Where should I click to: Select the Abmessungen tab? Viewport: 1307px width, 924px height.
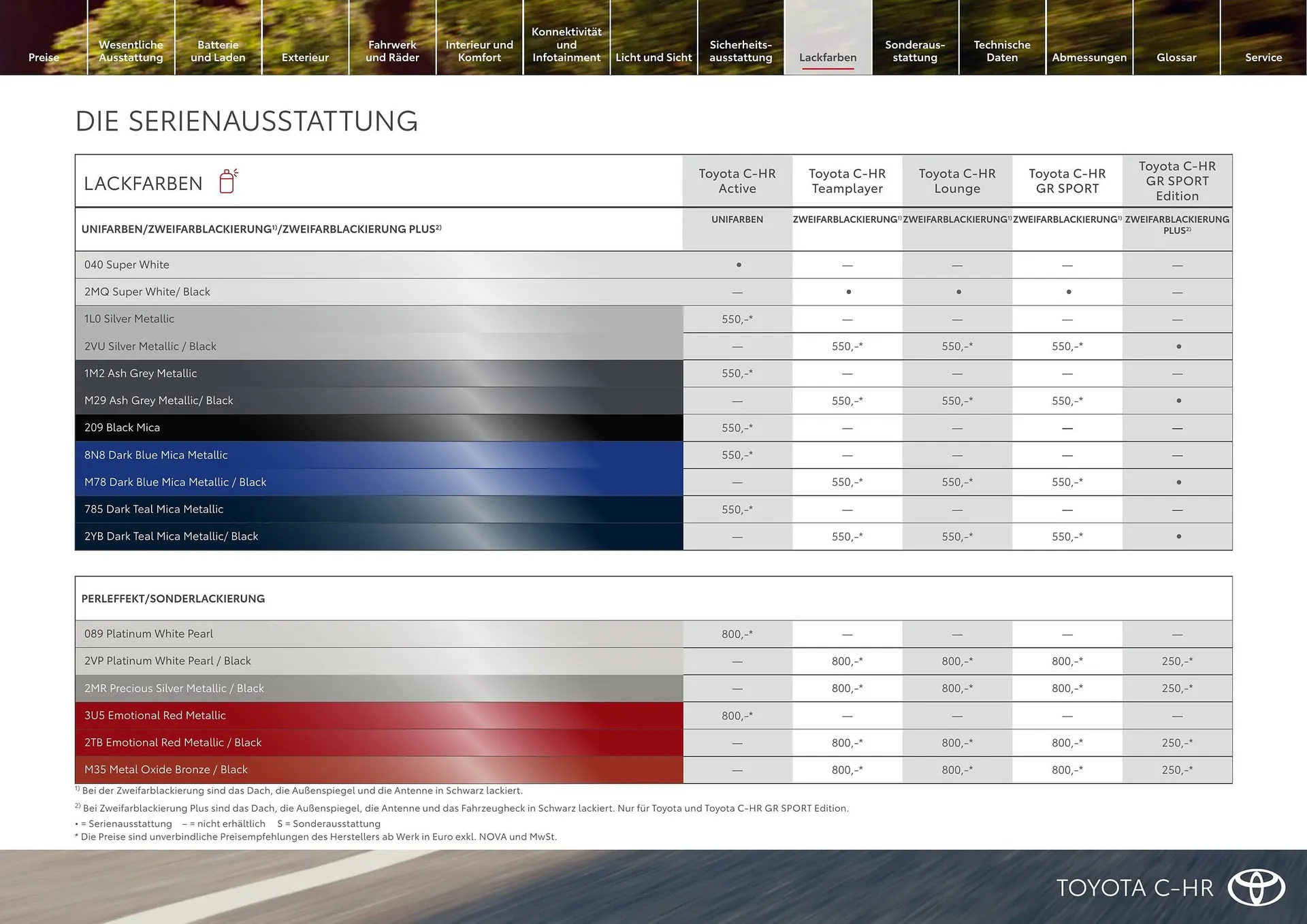[x=1088, y=57]
